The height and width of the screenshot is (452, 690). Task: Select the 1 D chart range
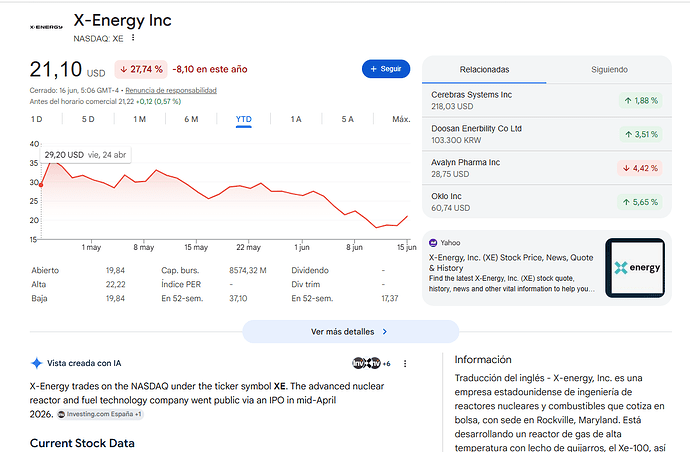coord(37,119)
